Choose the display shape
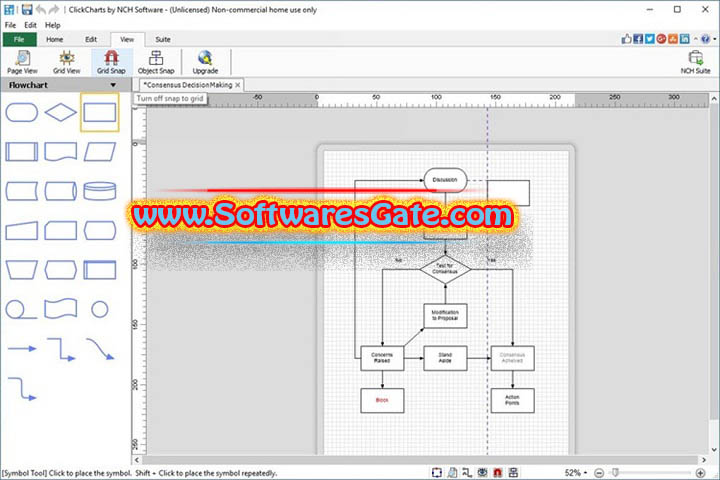This screenshot has width=720, height=480. [100, 231]
